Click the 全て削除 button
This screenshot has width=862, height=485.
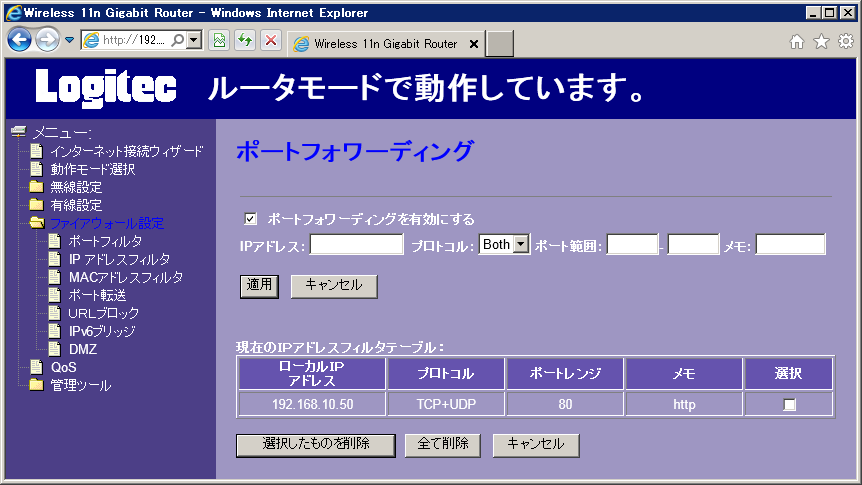(x=443, y=445)
